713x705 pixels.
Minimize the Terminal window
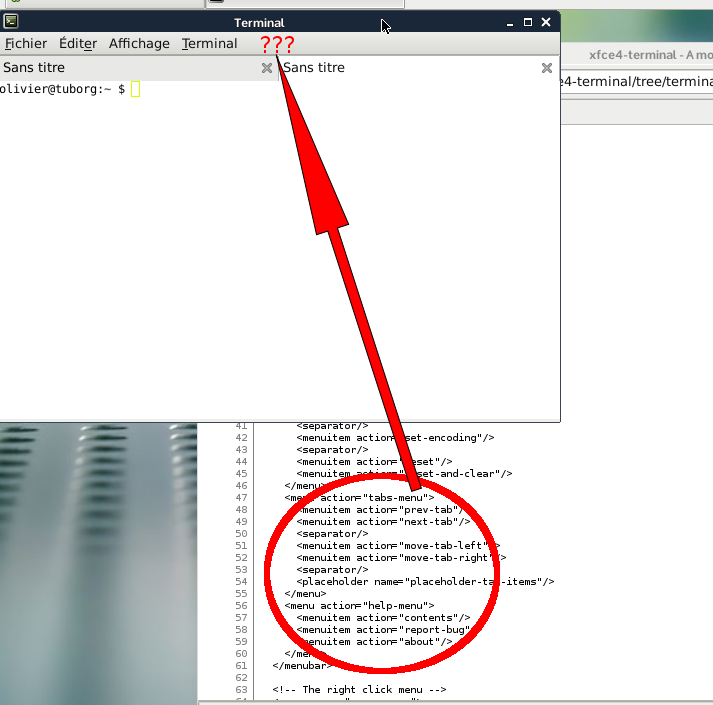(510, 22)
